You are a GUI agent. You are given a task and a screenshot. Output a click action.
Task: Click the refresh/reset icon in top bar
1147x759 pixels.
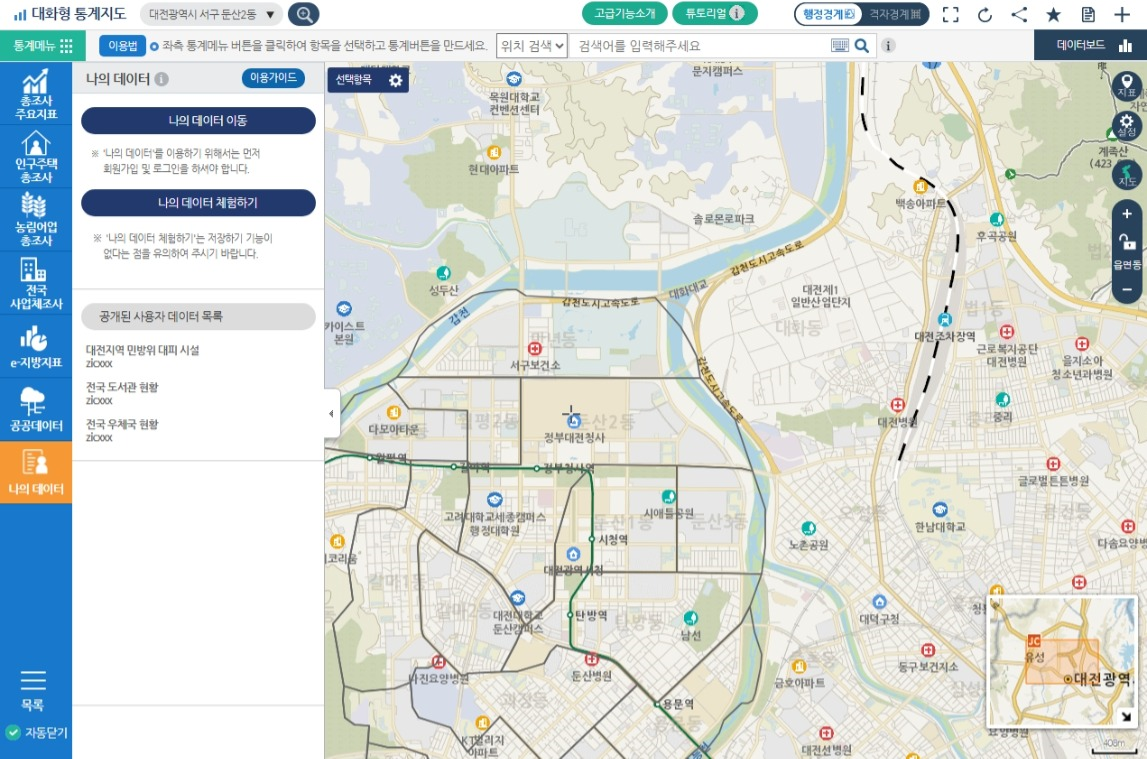click(x=985, y=15)
